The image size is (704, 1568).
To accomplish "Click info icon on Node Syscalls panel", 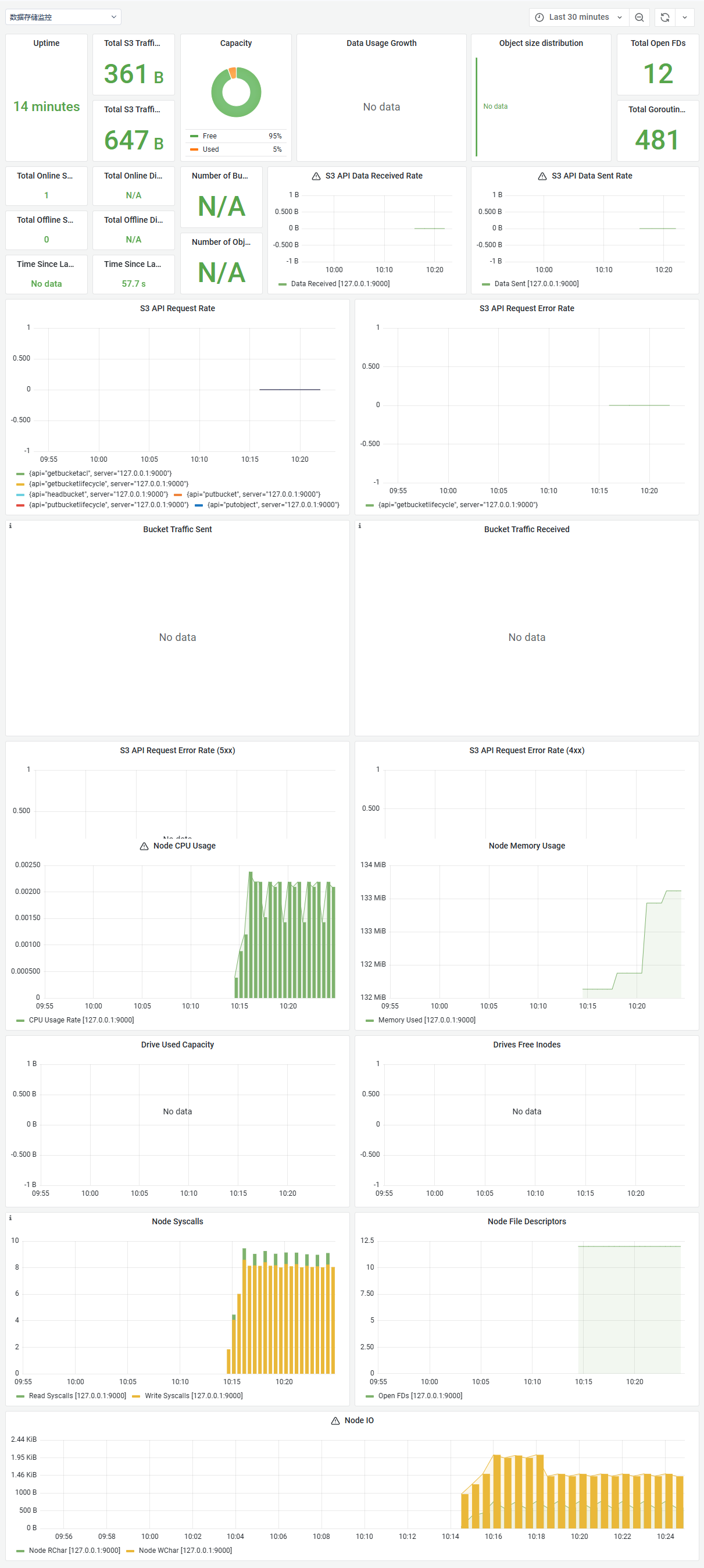I will tap(10, 1218).
